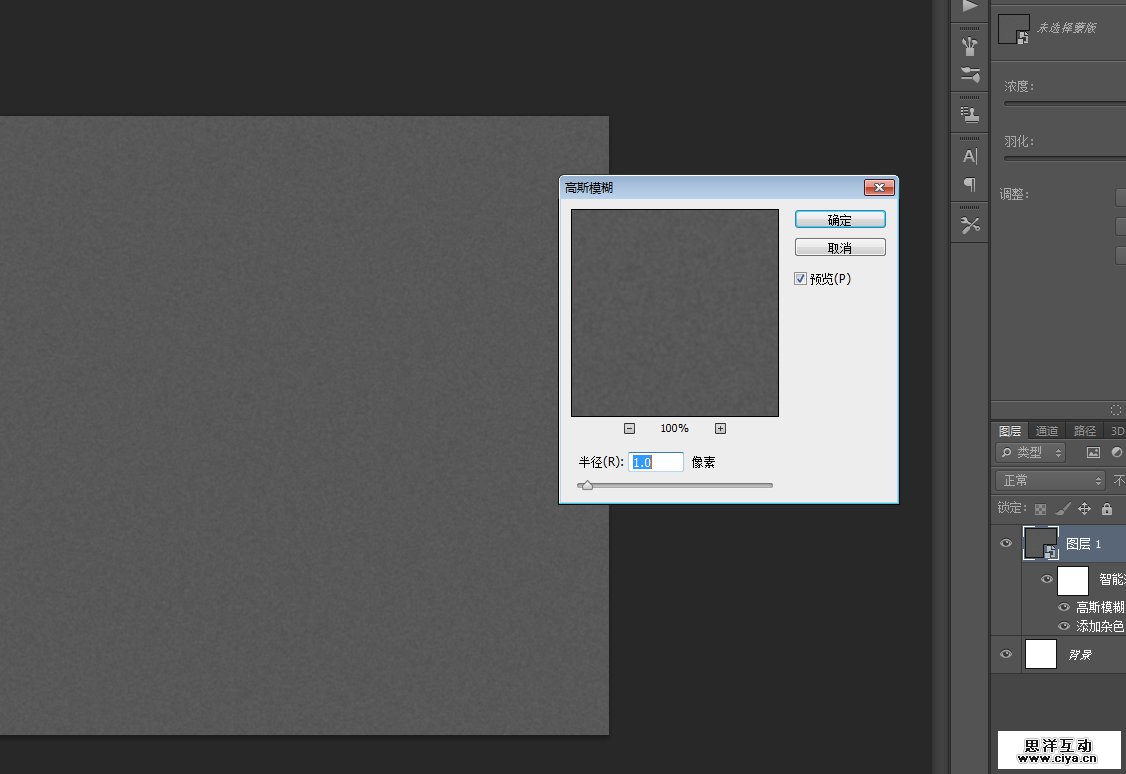The height and width of the screenshot is (774, 1126).
Task: Toggle lock position move icon
Action: tap(1084, 509)
